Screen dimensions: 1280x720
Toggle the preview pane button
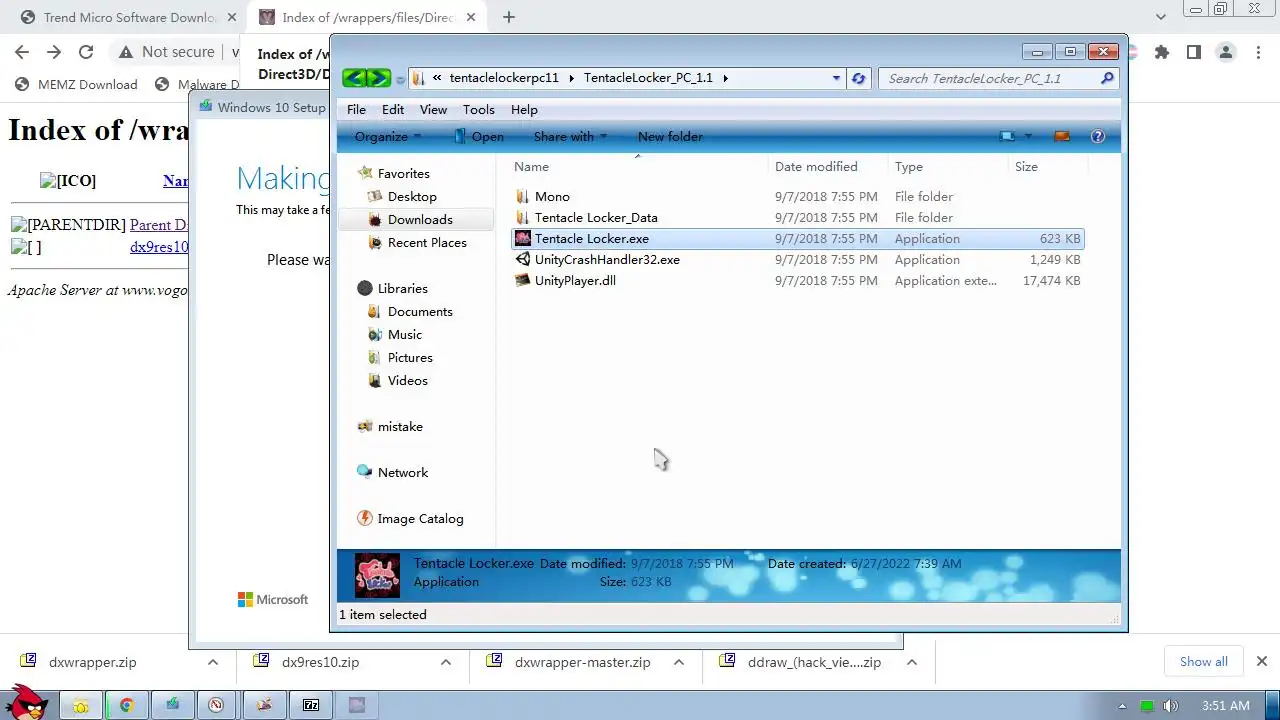1062,137
